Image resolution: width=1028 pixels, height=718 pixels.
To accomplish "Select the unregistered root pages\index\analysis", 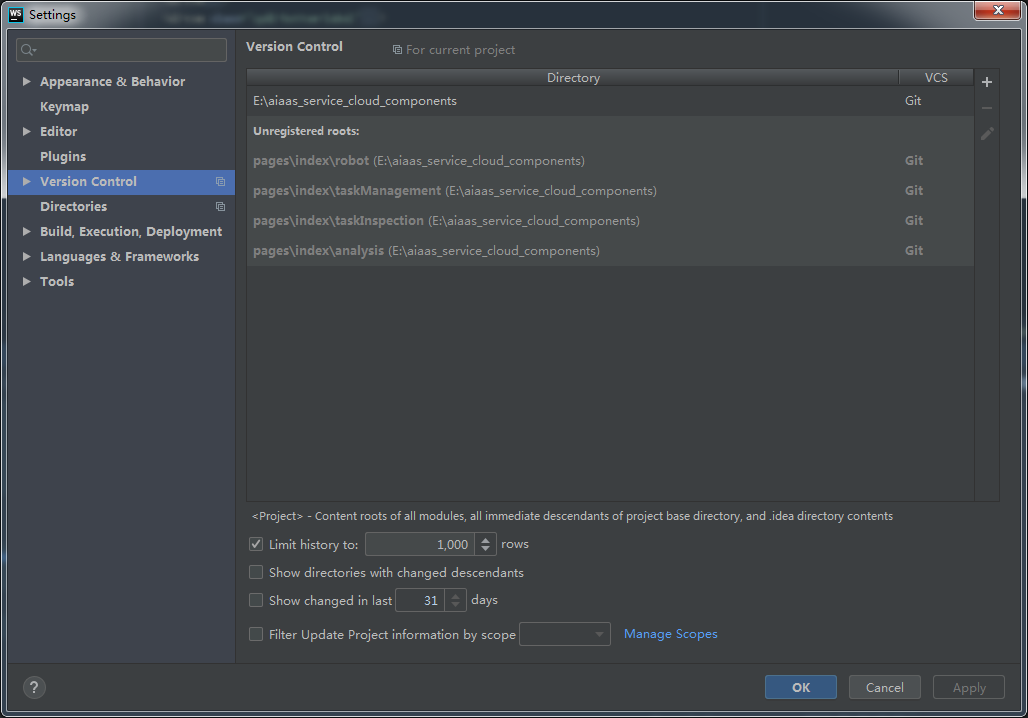I will (610, 251).
